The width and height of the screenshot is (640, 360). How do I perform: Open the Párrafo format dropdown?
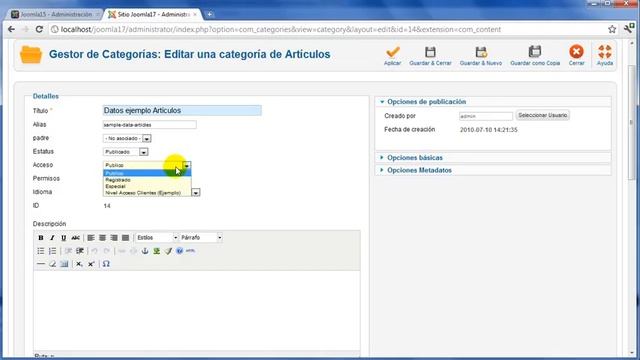[x=201, y=238]
